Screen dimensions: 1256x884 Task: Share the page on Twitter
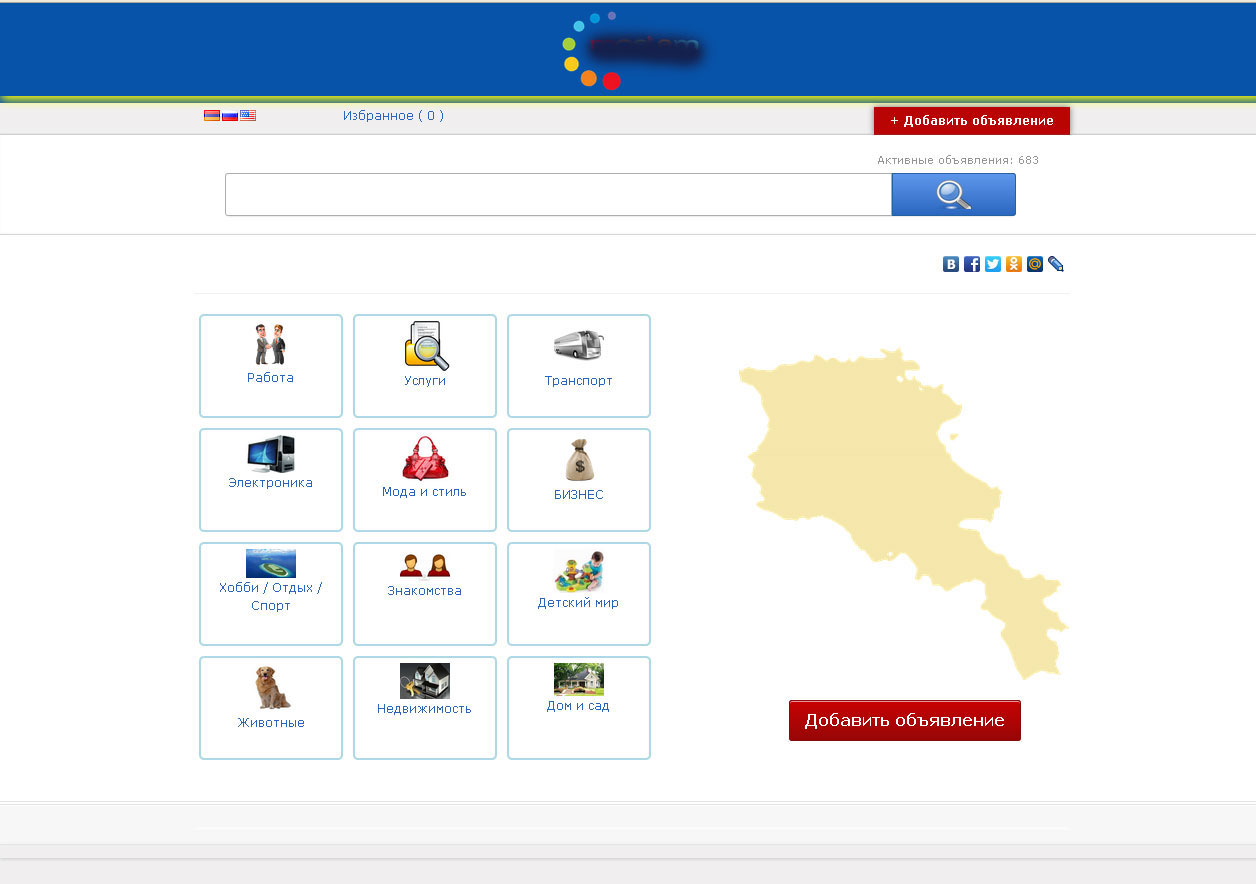(x=993, y=264)
